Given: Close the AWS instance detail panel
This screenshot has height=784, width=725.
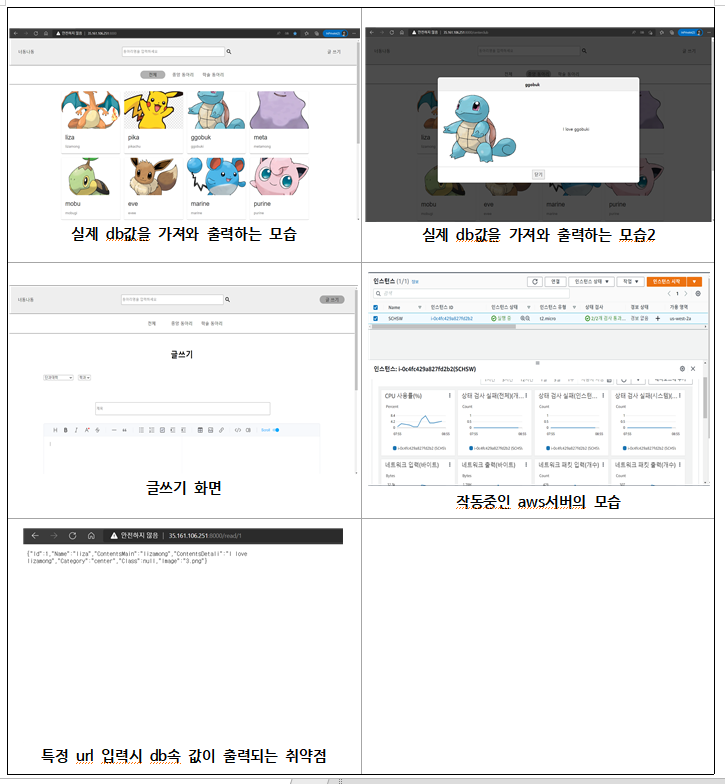Looking at the screenshot, I should [693, 368].
